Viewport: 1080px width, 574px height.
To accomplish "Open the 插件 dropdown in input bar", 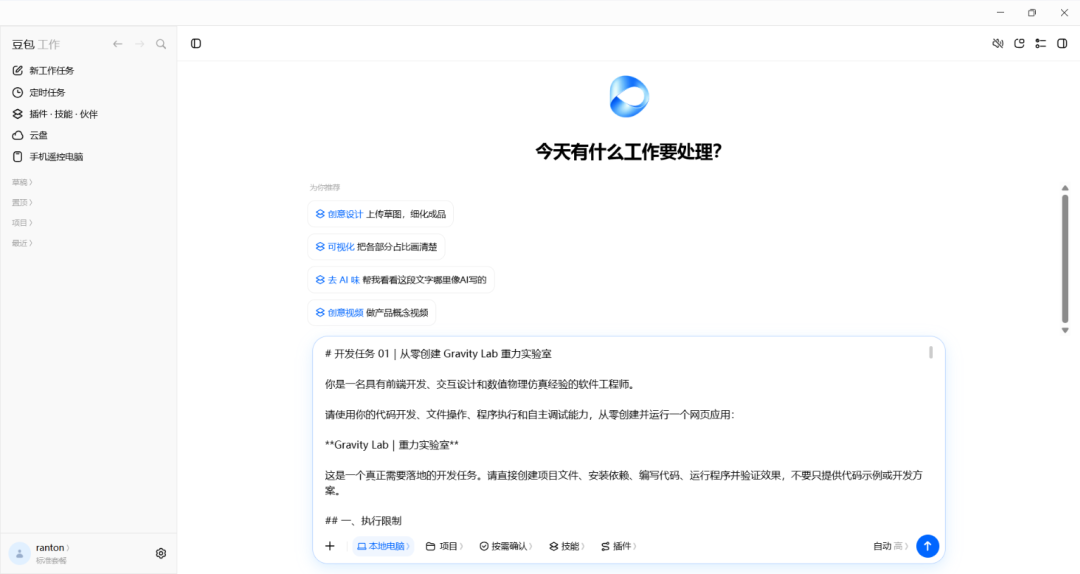I will coord(619,546).
